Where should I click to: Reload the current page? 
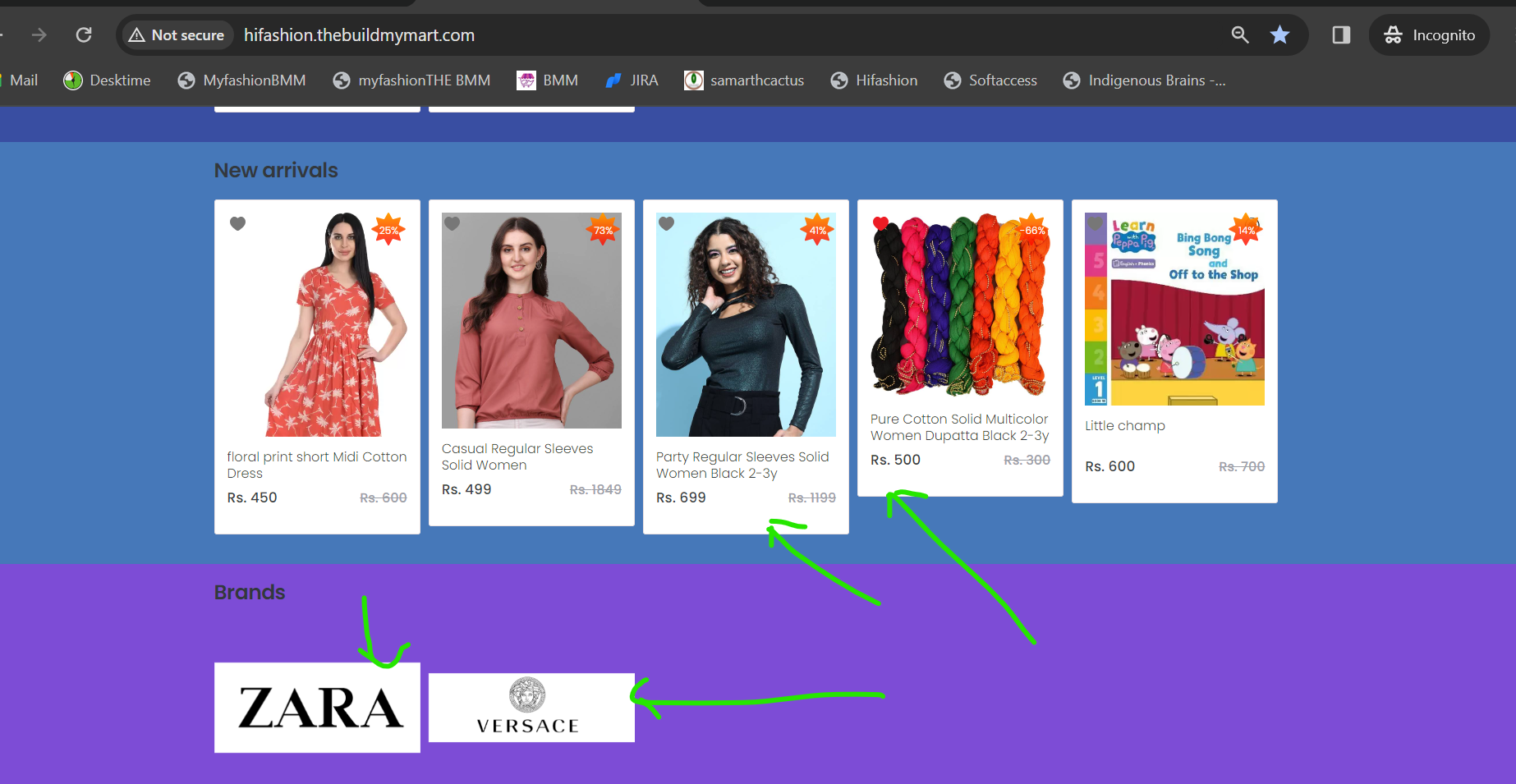tap(84, 34)
